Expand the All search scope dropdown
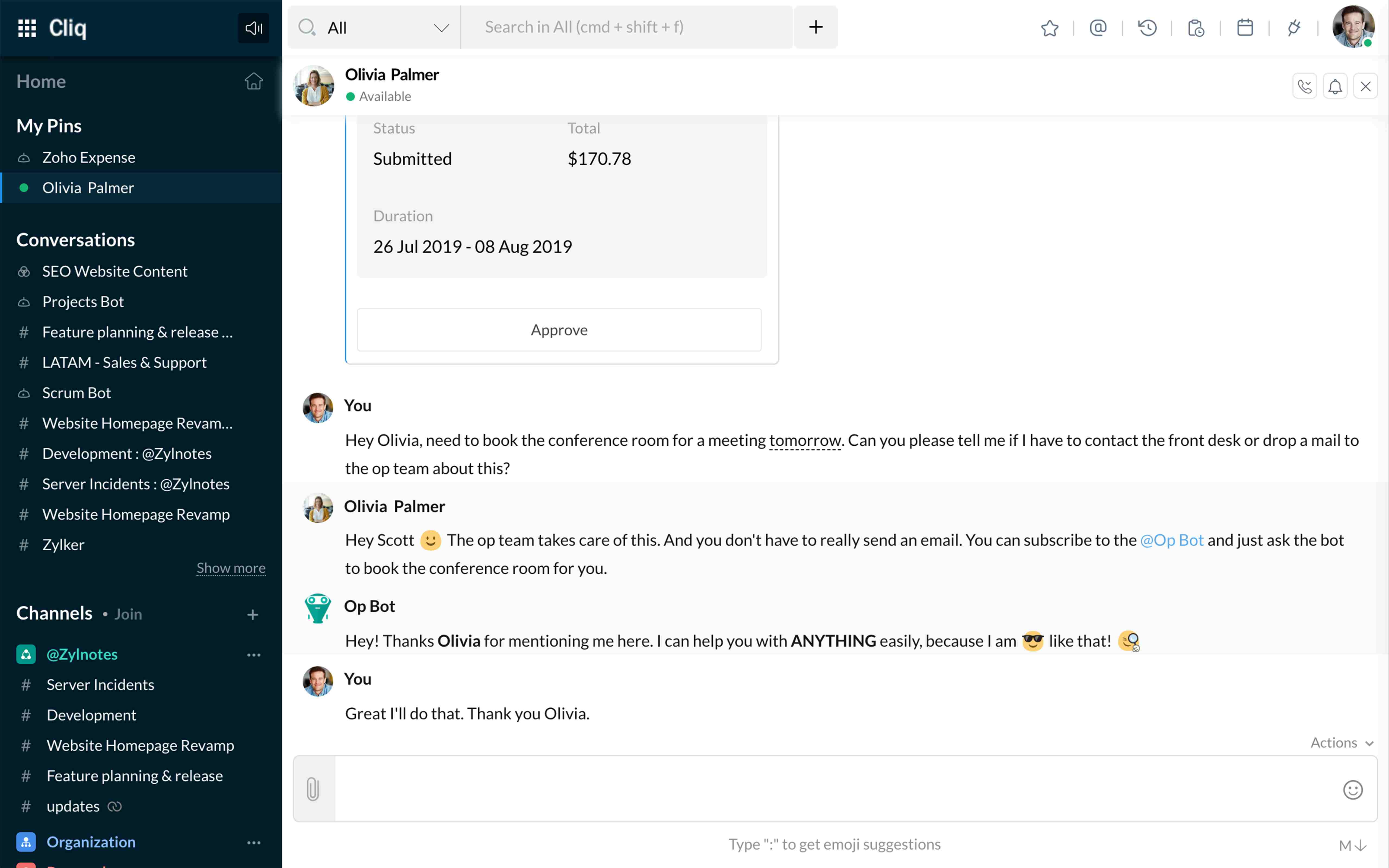The height and width of the screenshot is (868, 1389). point(441,28)
